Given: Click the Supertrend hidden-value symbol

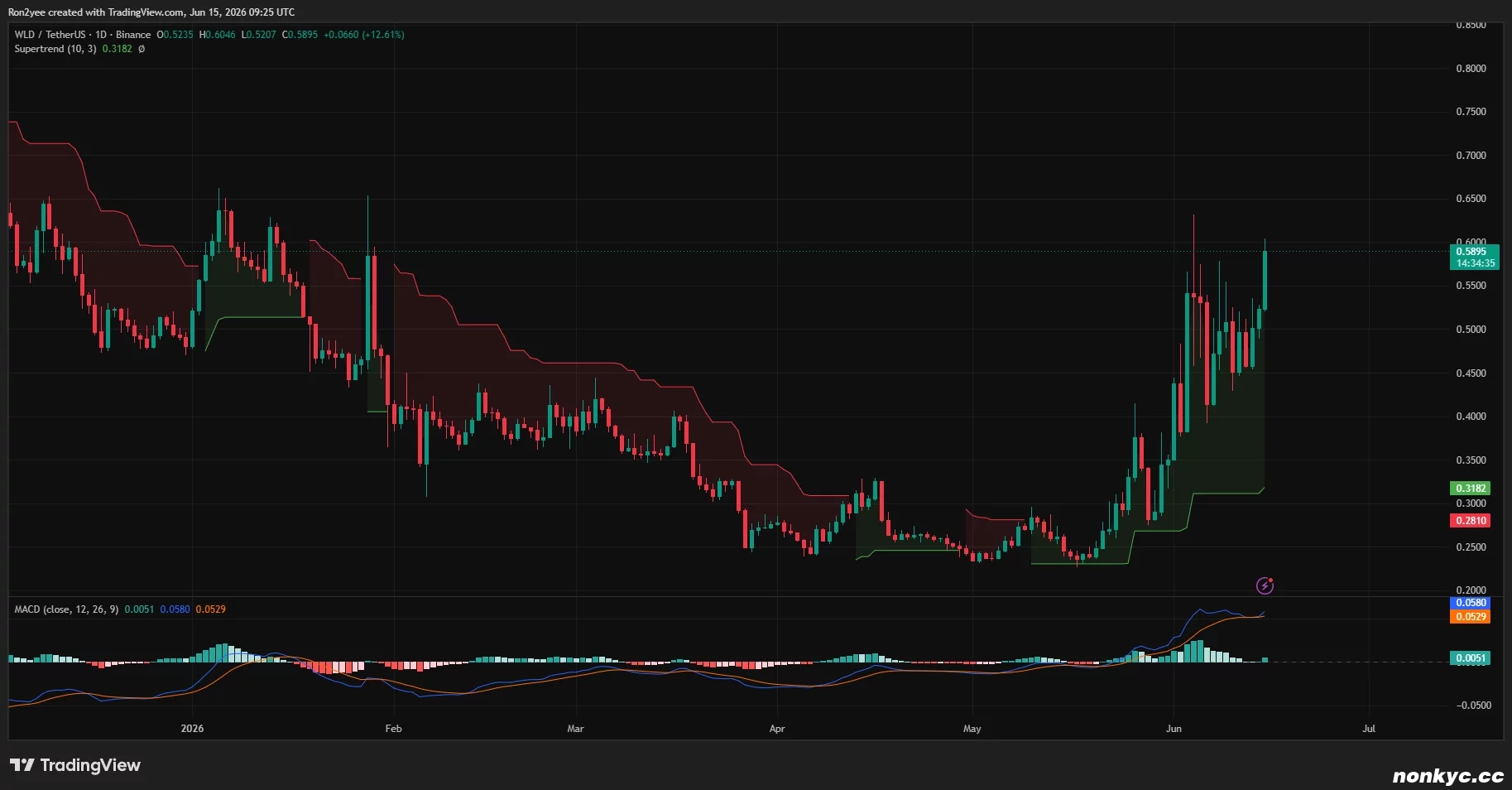Looking at the screenshot, I should coord(142,49).
